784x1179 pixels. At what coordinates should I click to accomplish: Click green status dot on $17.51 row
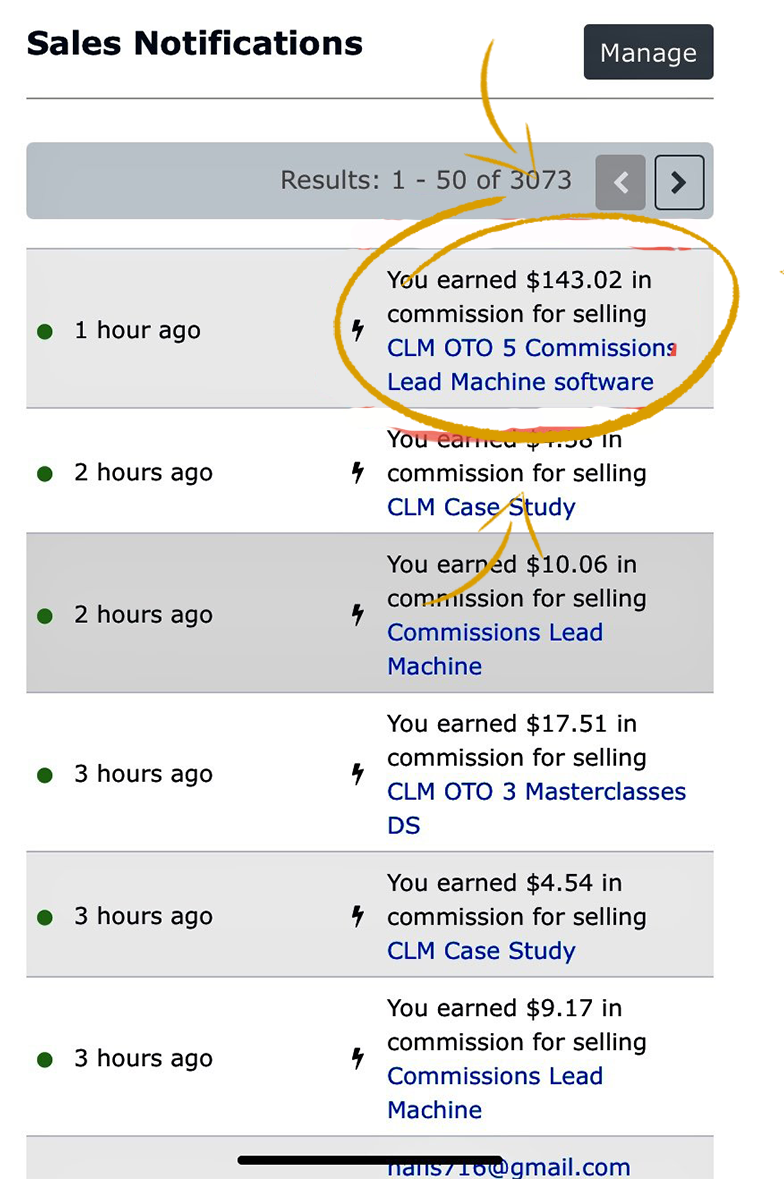[x=44, y=775]
